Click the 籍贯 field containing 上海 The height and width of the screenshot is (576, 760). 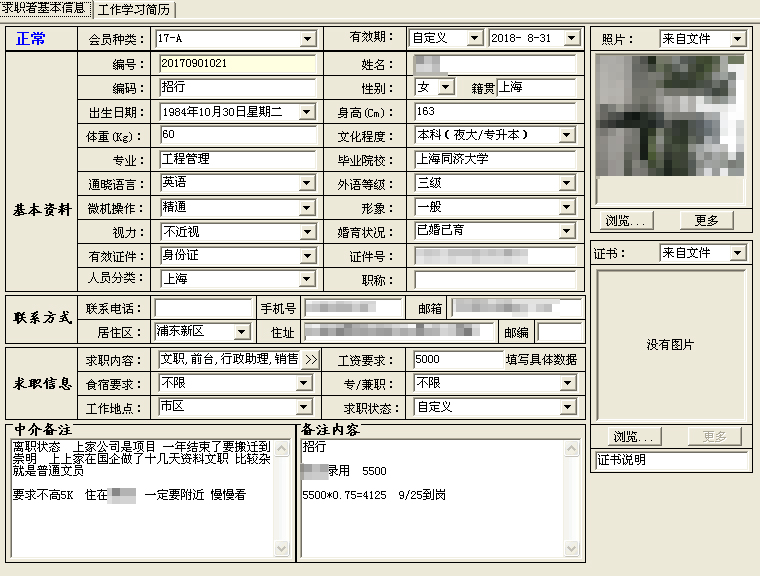[536, 87]
